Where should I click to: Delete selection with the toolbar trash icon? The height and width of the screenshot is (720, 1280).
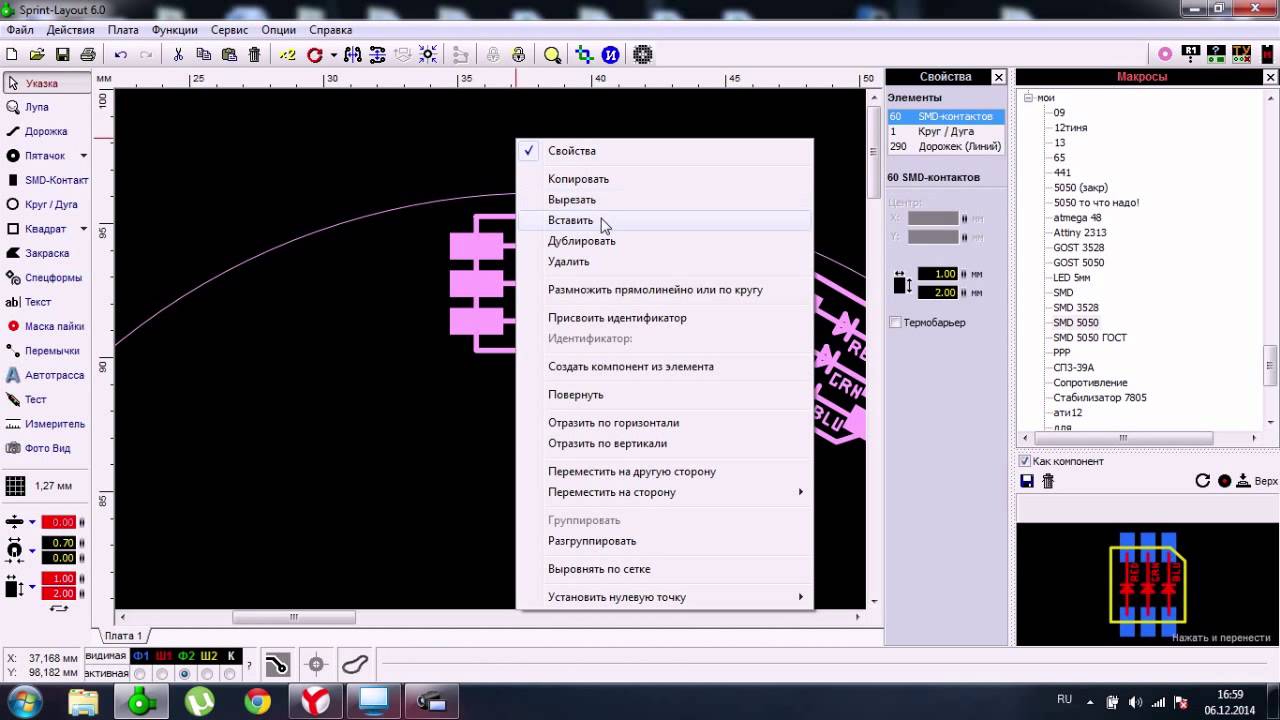pyautogui.click(x=254, y=55)
